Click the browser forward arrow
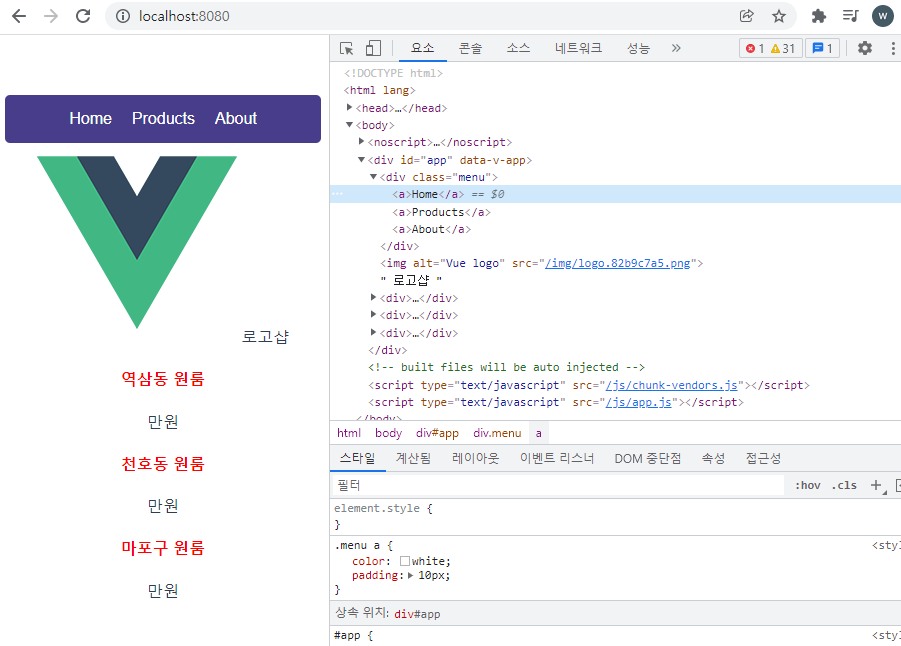Screen dimensions: 901x646 point(51,16)
